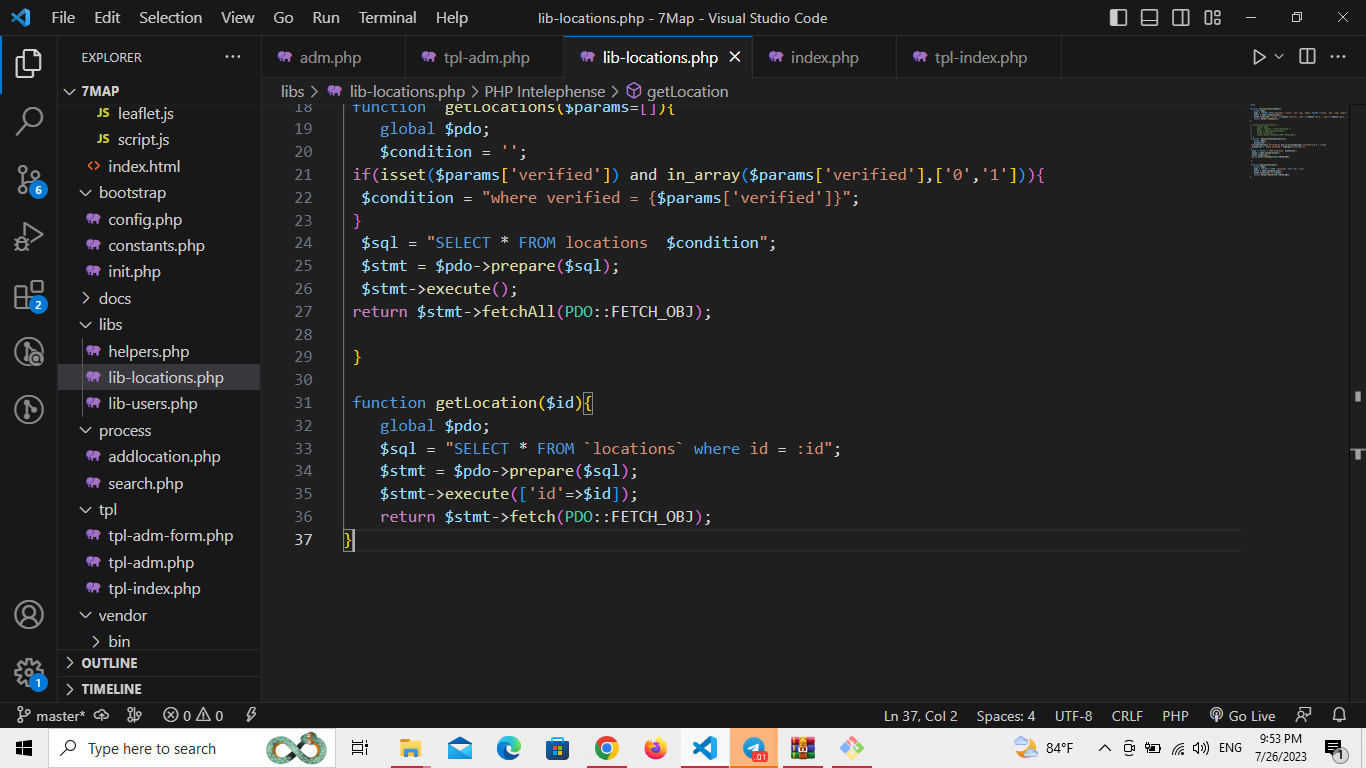Open the Extensions view in activity bar
This screenshot has height=768, width=1366.
[x=29, y=295]
